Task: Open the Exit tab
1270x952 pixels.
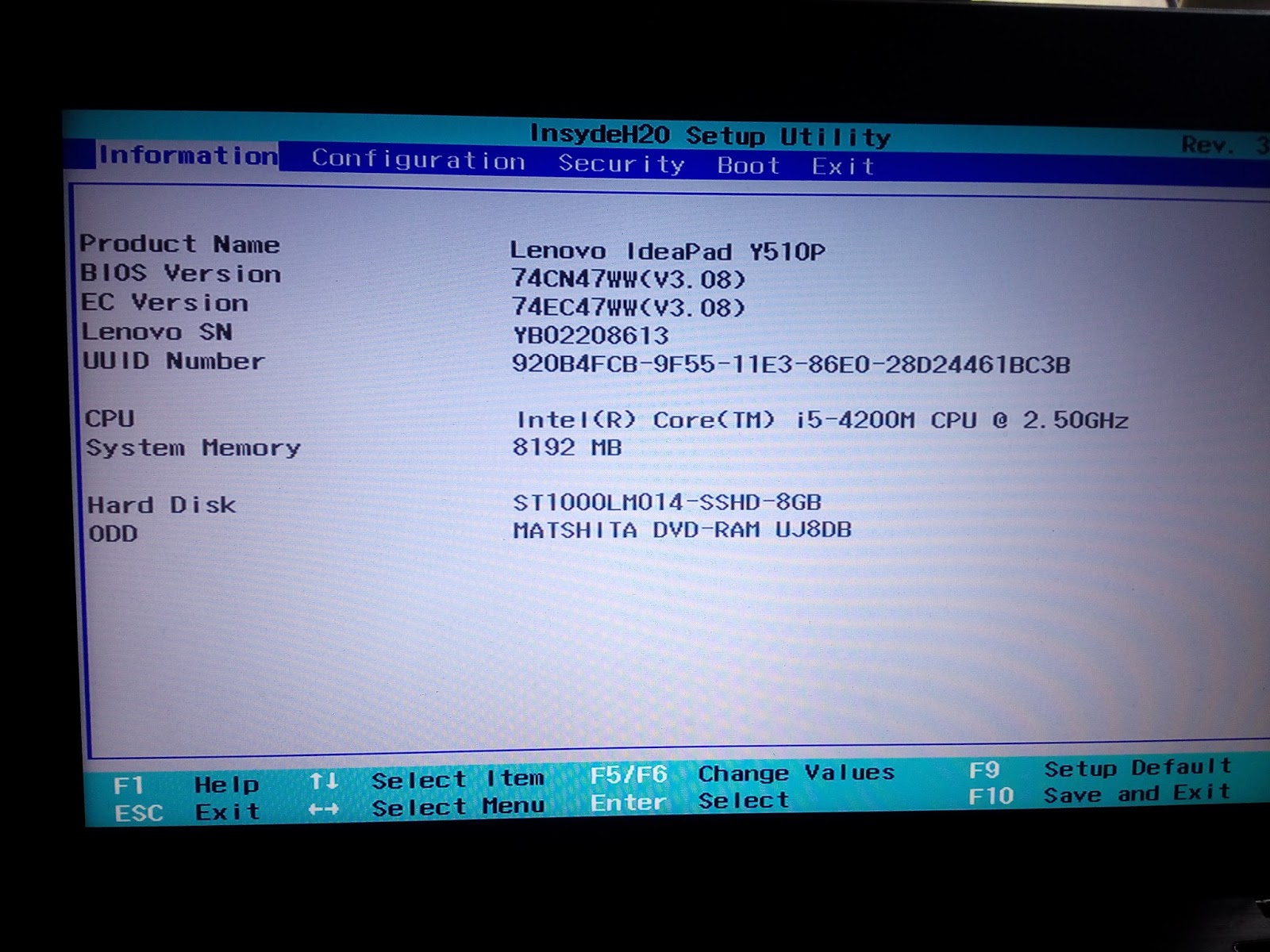Action: pyautogui.click(x=843, y=166)
